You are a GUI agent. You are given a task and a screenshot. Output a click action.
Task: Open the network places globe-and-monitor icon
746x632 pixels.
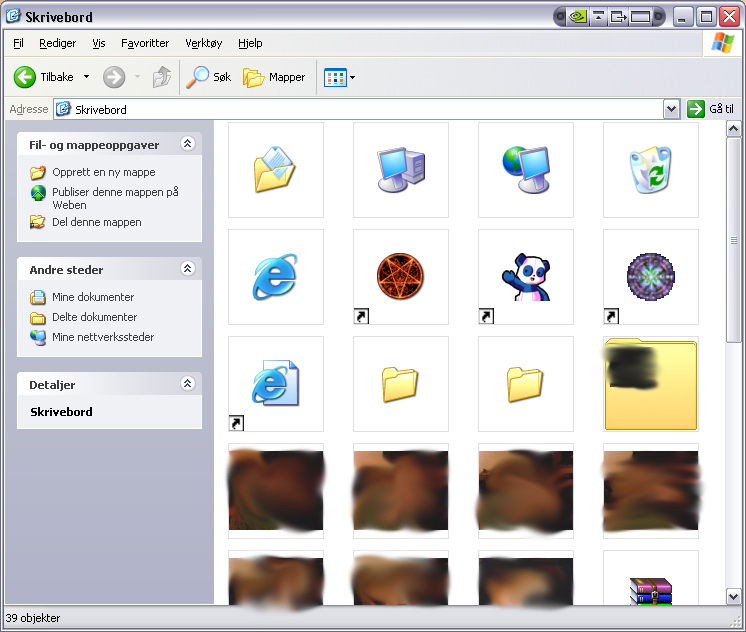pos(526,169)
